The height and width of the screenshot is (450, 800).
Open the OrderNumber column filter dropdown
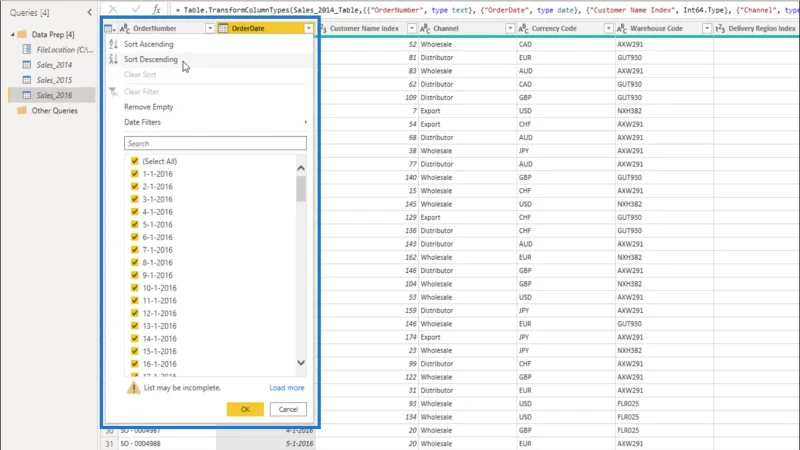(x=210, y=29)
